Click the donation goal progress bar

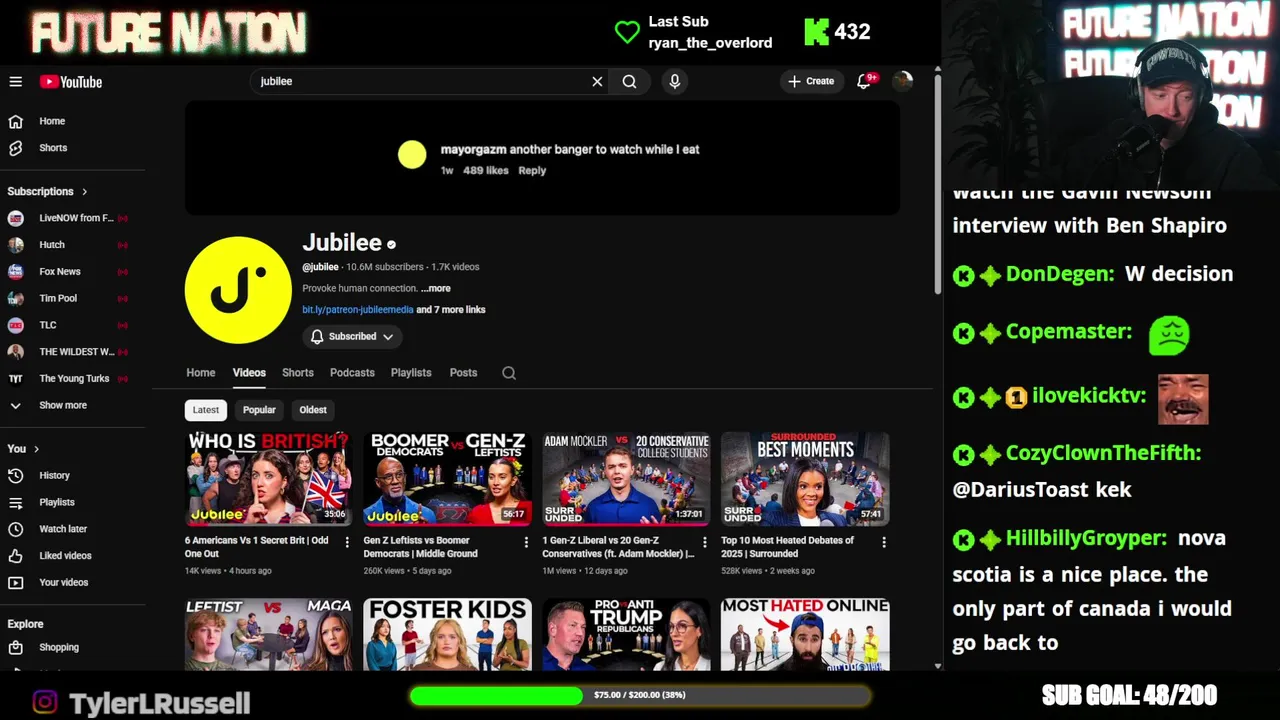tap(640, 695)
